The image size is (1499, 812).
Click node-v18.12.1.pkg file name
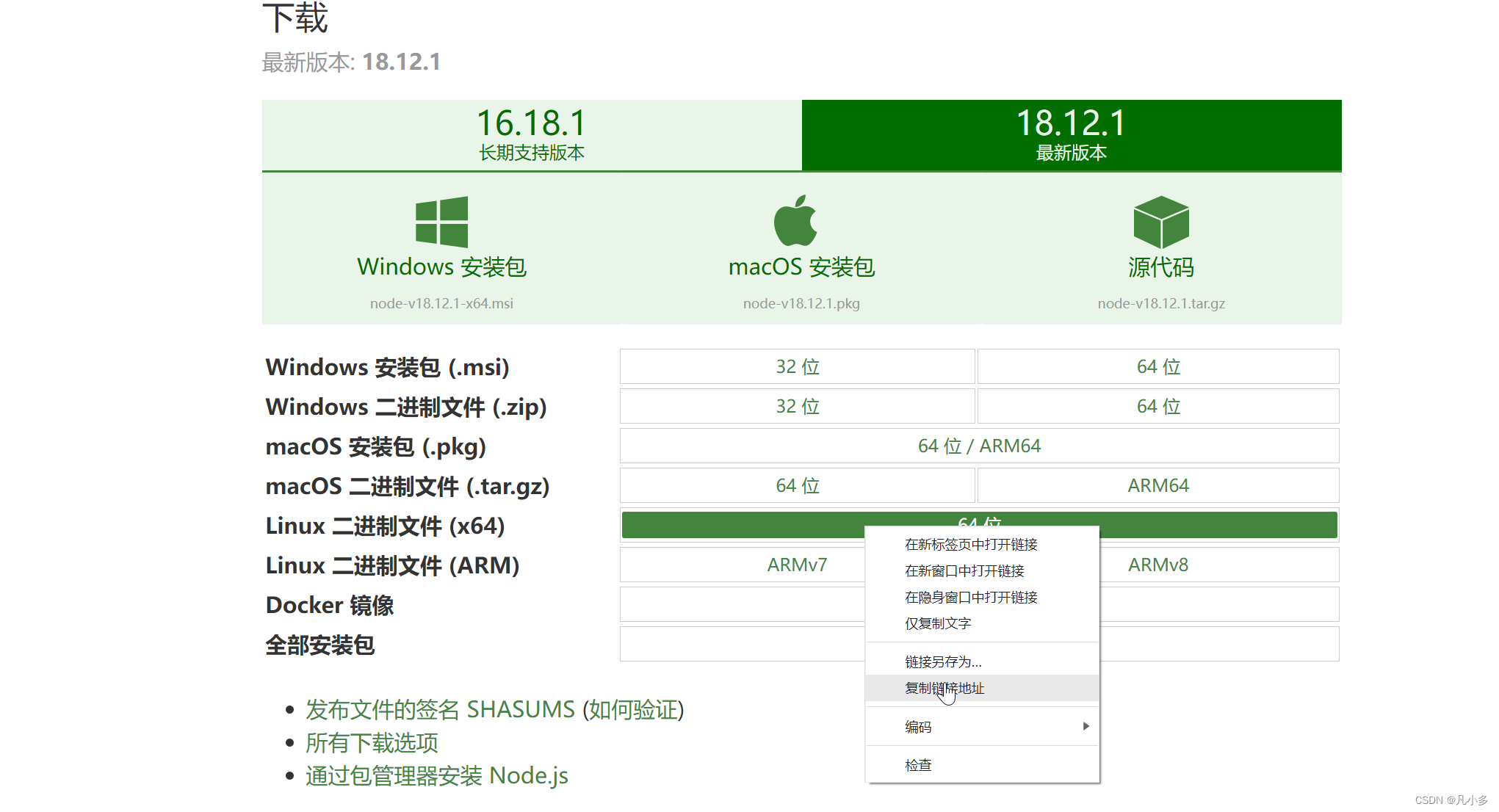801,303
